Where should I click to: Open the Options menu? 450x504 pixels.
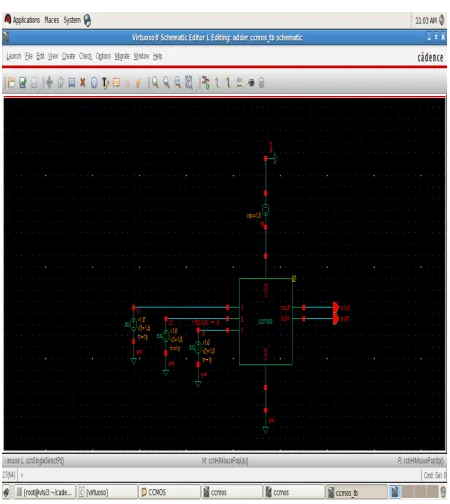click(x=103, y=56)
